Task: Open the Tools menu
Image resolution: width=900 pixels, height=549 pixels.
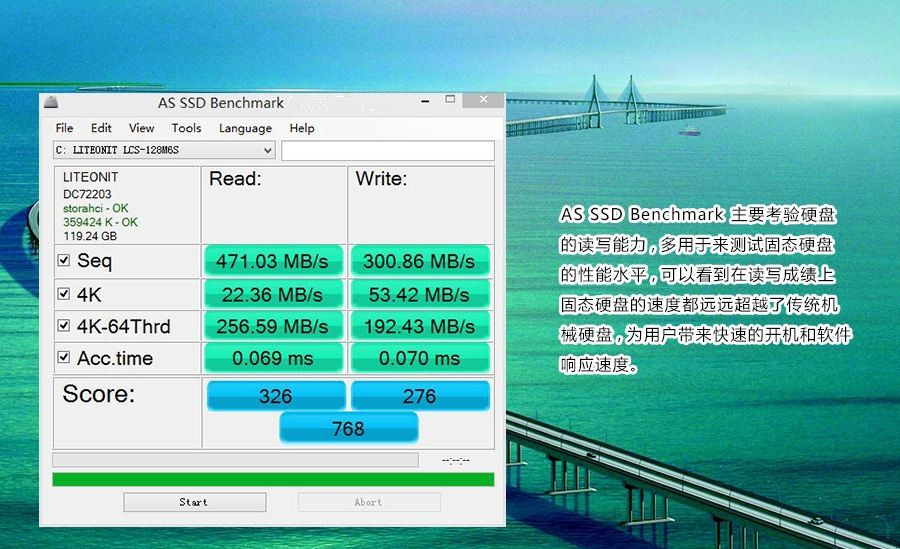Action: (186, 128)
